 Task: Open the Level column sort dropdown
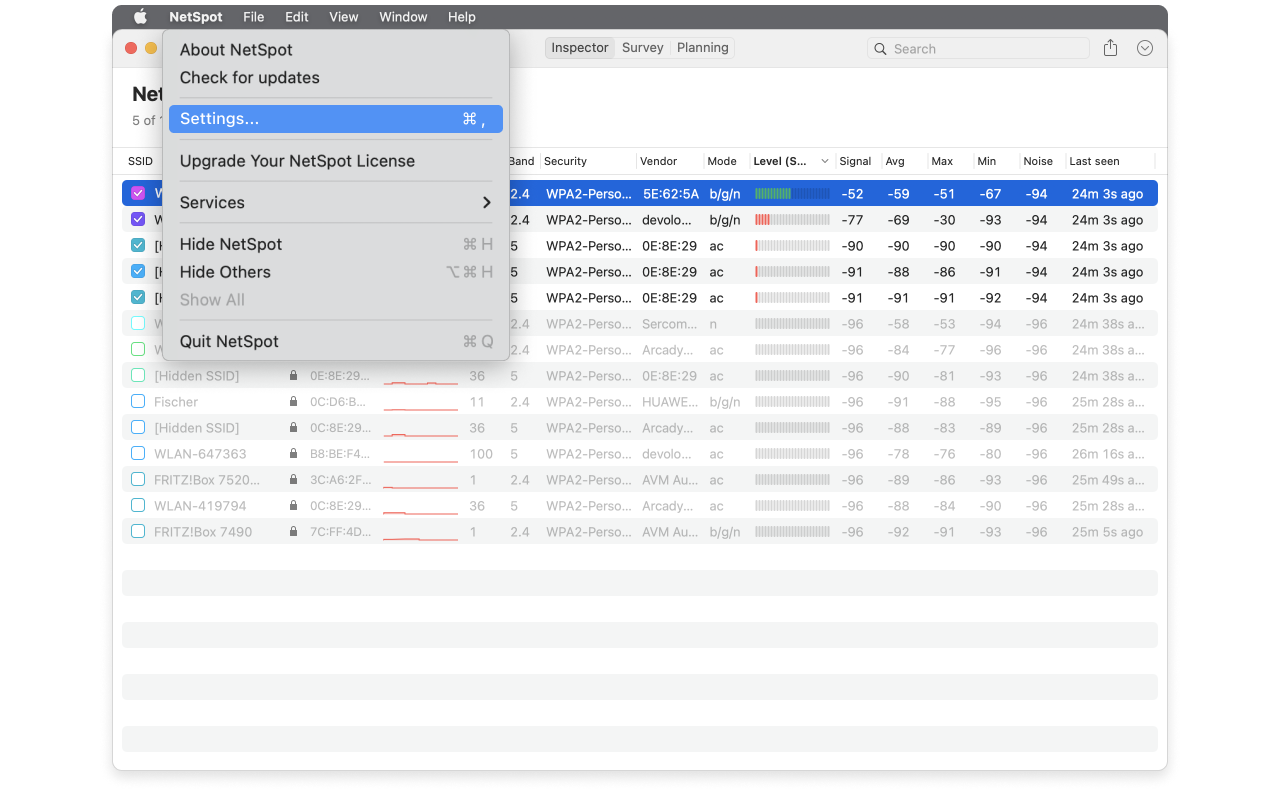tap(825, 161)
